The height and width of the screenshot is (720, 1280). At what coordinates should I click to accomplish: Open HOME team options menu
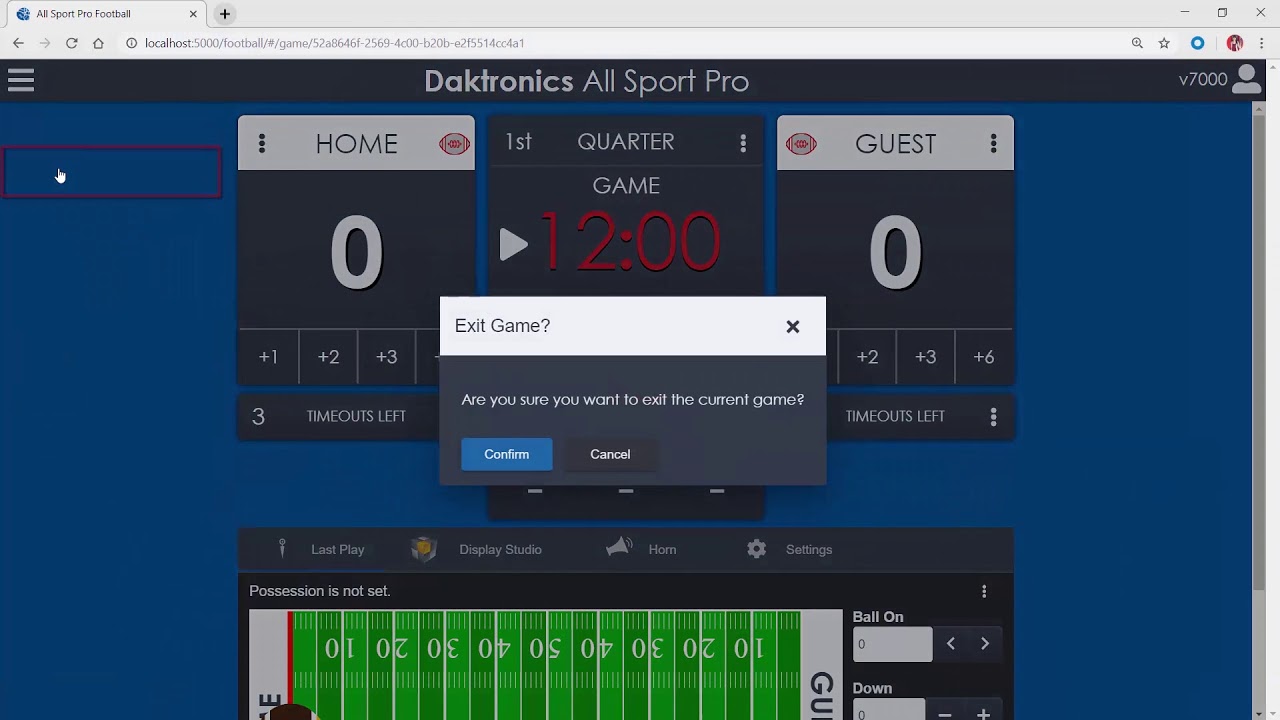point(262,144)
